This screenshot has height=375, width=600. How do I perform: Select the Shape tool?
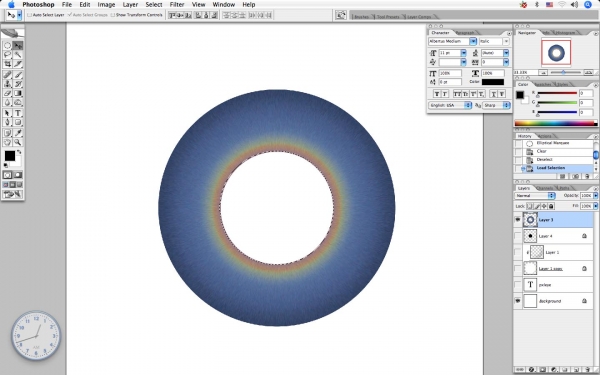coord(18,122)
